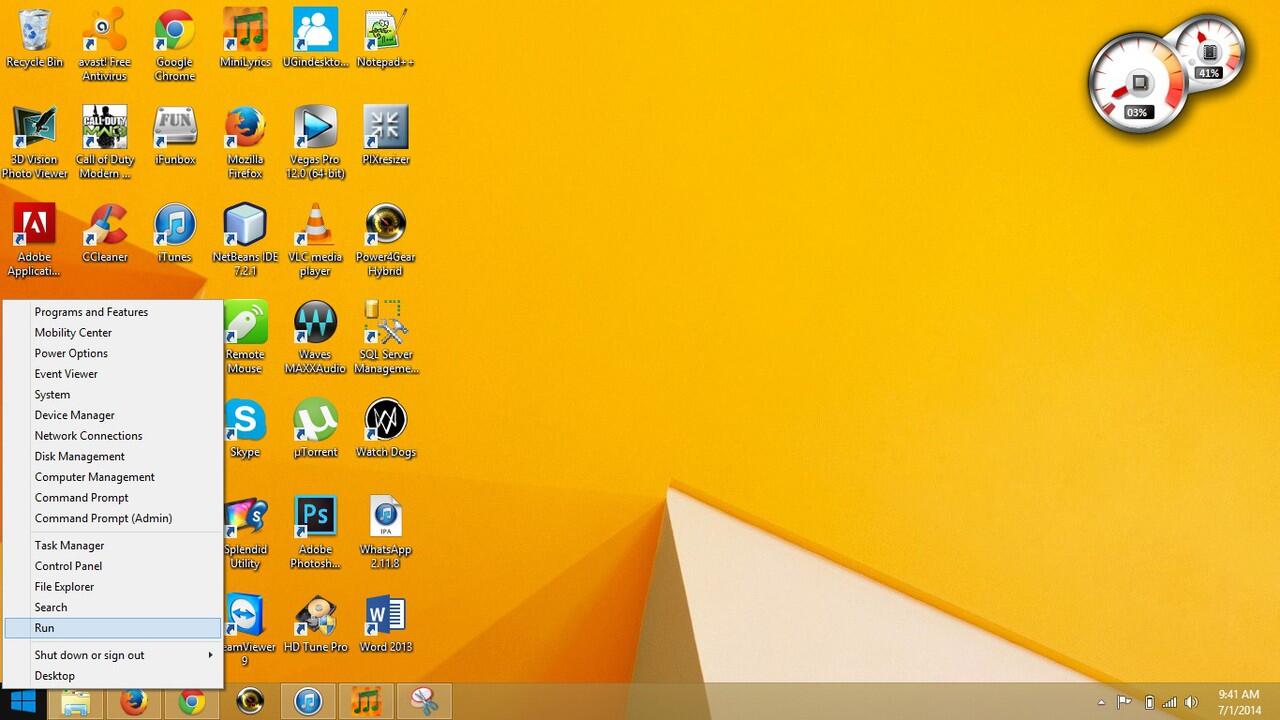Screen dimensions: 1280x720
Task: Select Control Panel menu item
Action: coord(113,566)
